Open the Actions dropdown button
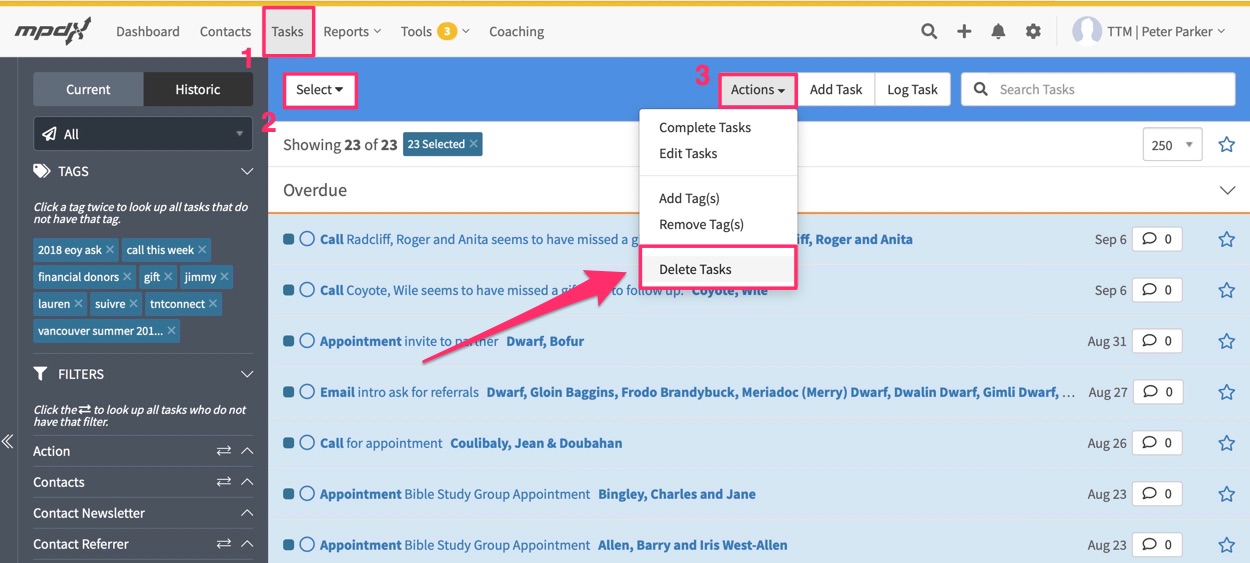Viewport: 1250px width, 563px height. [x=758, y=90]
